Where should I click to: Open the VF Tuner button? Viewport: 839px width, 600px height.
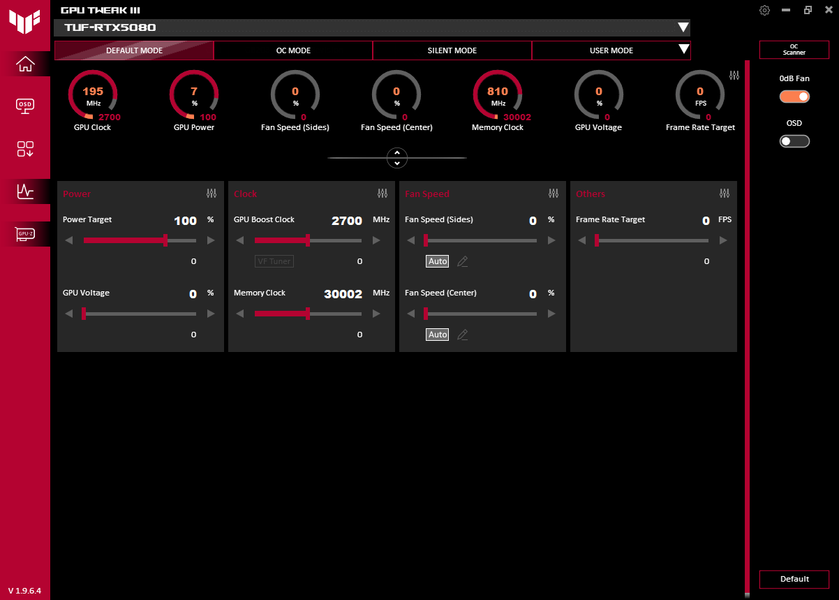point(274,261)
